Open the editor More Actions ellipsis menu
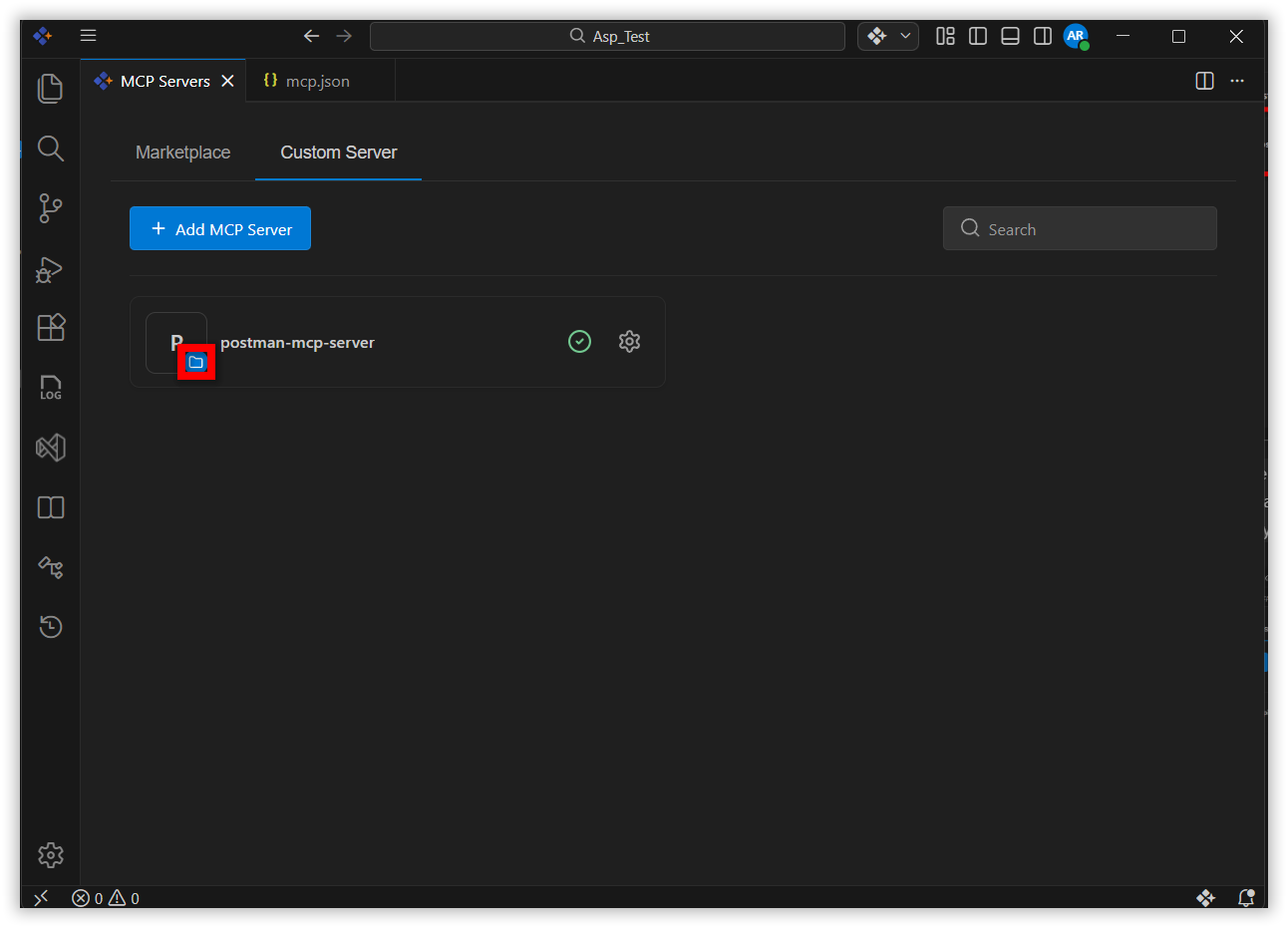Screen dimensions: 1288x928 click(1237, 81)
